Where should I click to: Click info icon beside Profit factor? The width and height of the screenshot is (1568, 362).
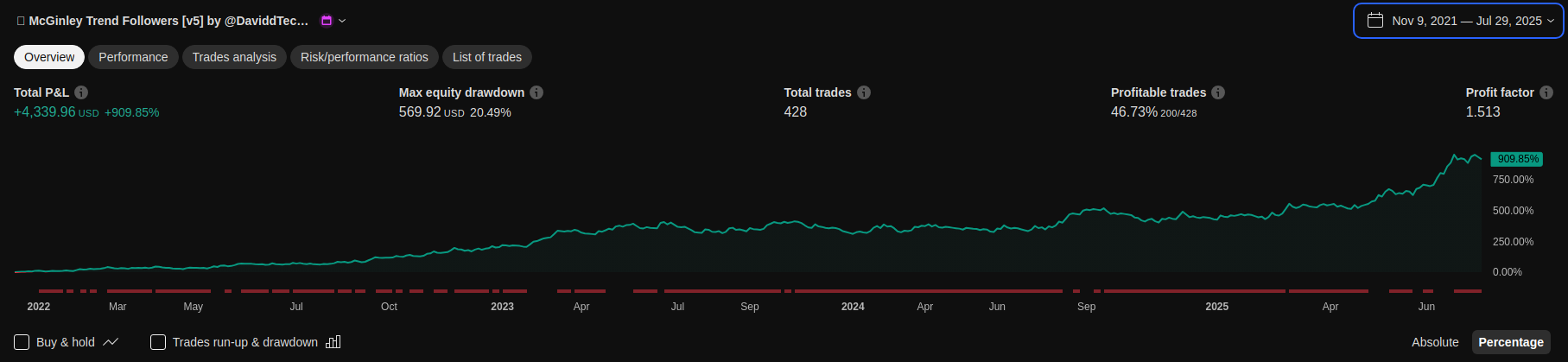pyautogui.click(x=1546, y=92)
